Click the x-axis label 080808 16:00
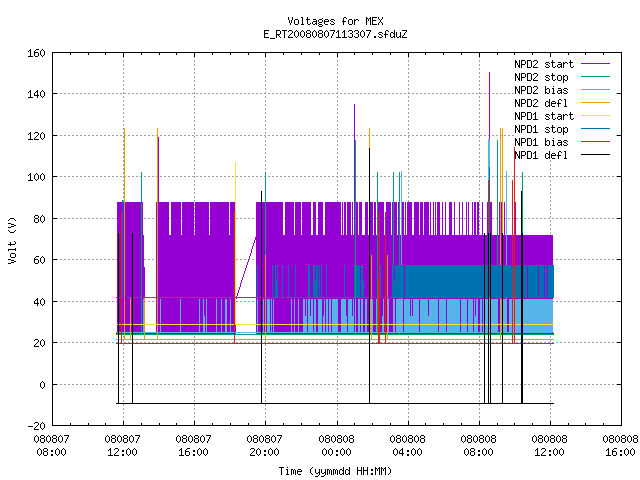The image size is (640, 480). [620, 446]
